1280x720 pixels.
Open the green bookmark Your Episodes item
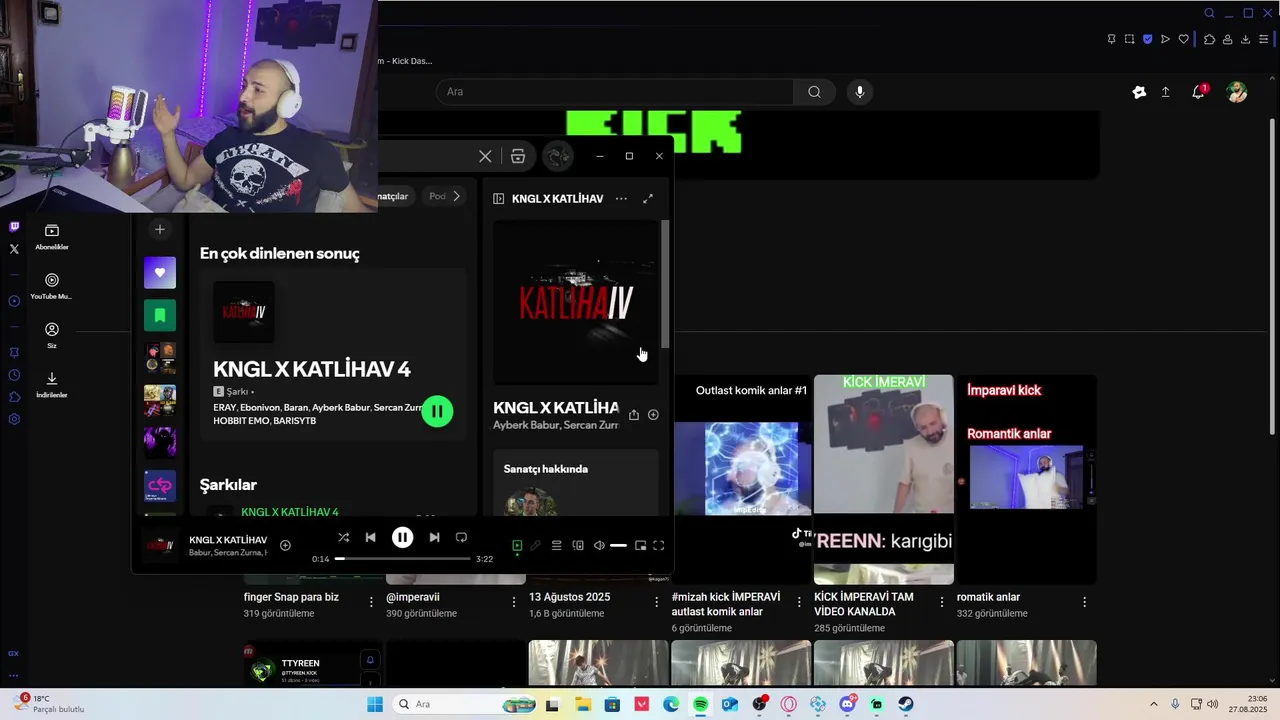(160, 315)
